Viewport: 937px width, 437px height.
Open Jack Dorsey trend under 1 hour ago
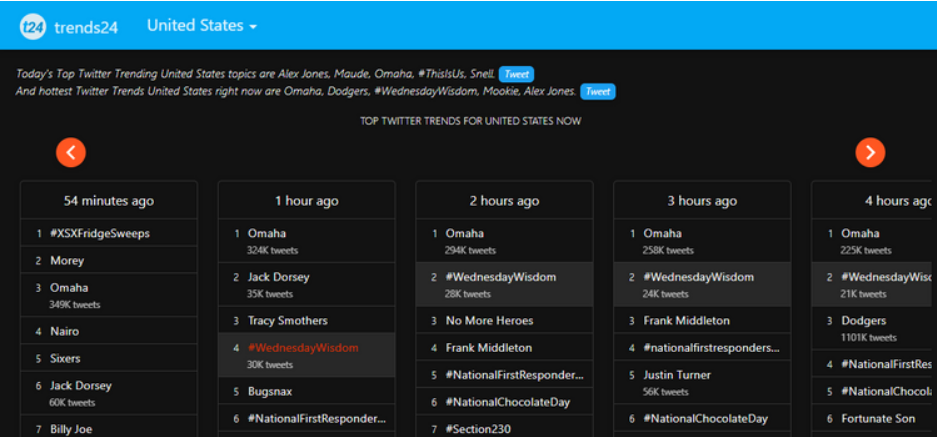click(x=278, y=277)
